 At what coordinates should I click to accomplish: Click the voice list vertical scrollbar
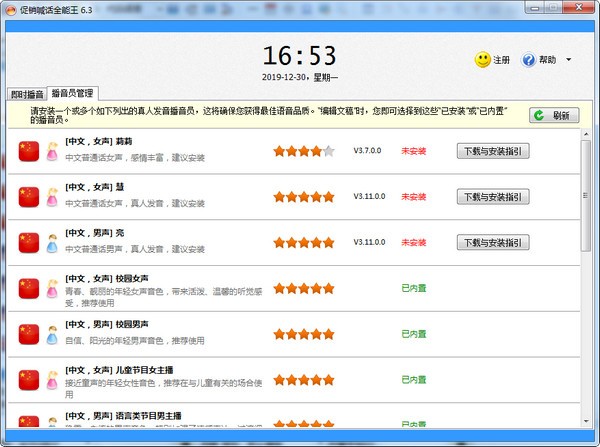586,280
